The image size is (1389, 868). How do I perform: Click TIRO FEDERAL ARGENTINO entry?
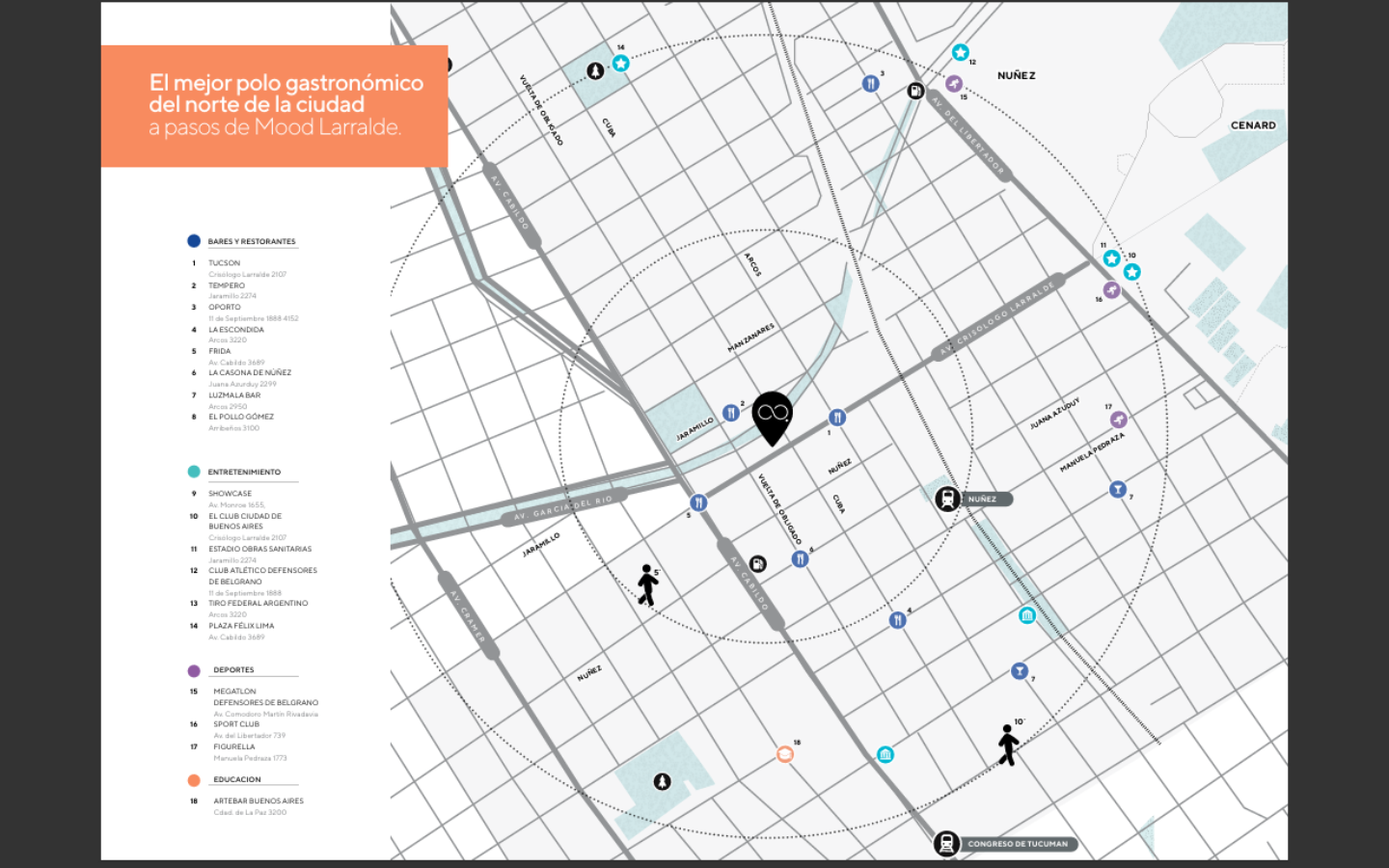259,603
